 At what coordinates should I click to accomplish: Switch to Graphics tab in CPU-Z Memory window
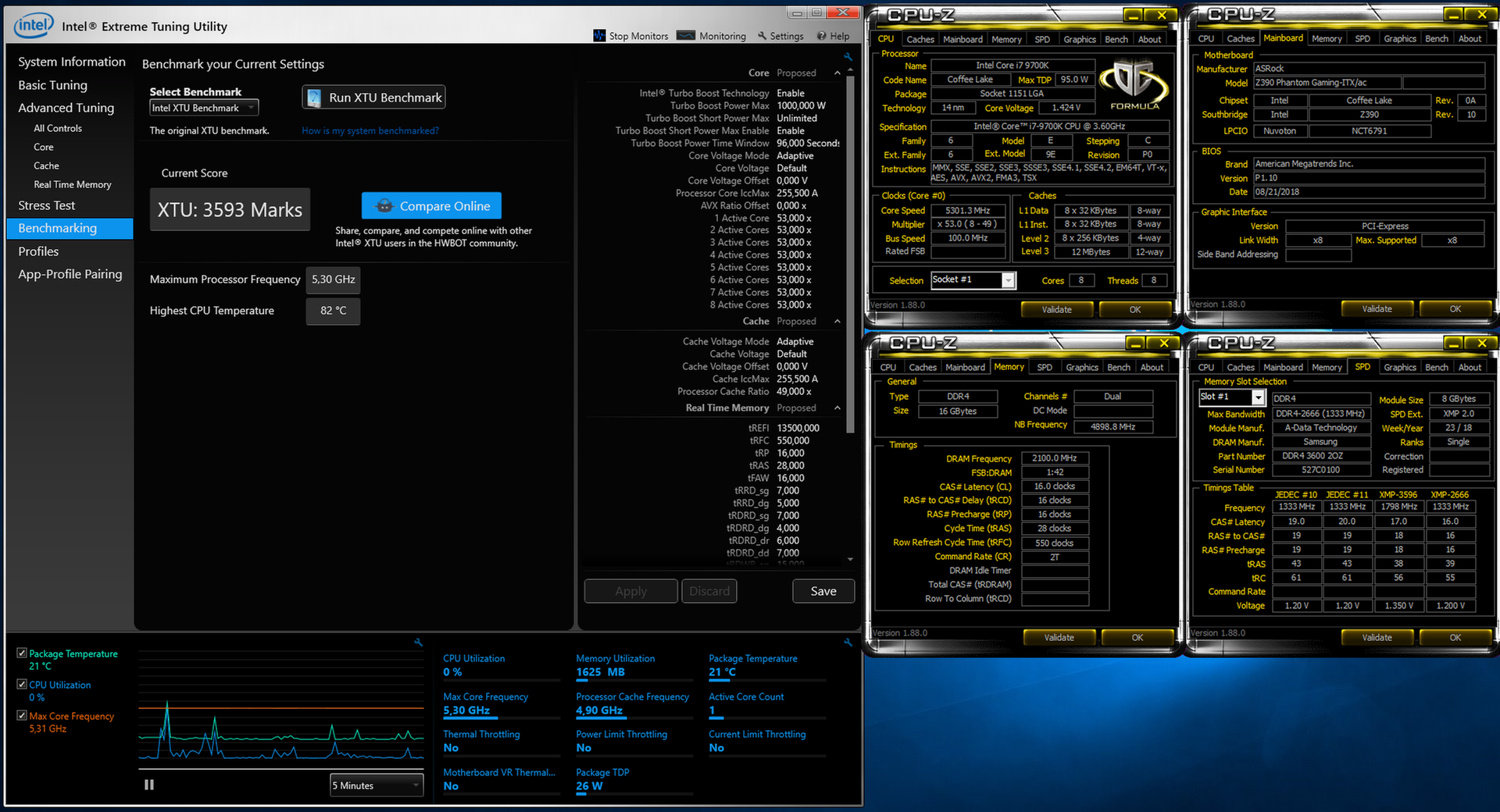(x=1081, y=367)
